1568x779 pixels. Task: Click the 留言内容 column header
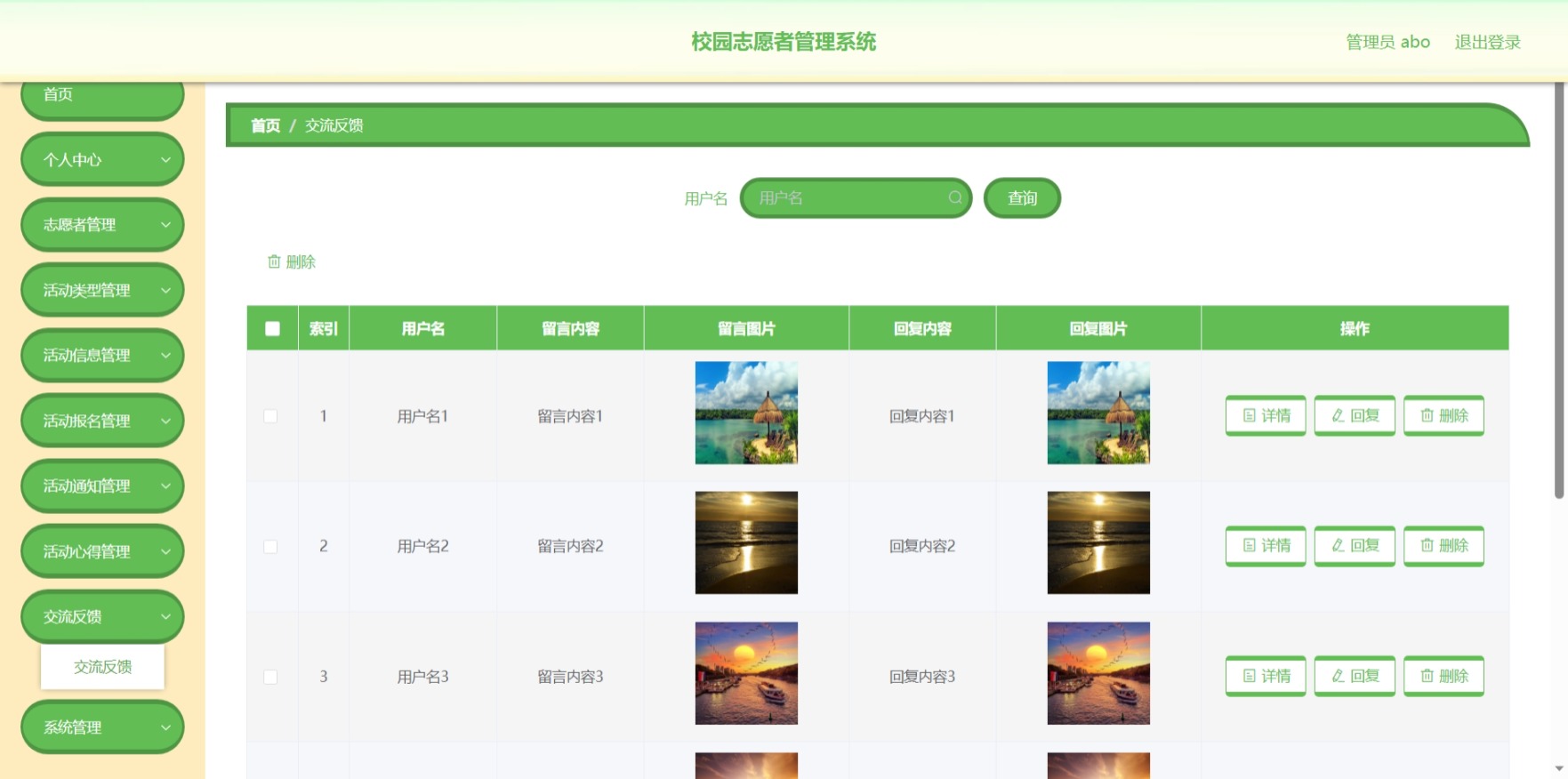[570, 328]
